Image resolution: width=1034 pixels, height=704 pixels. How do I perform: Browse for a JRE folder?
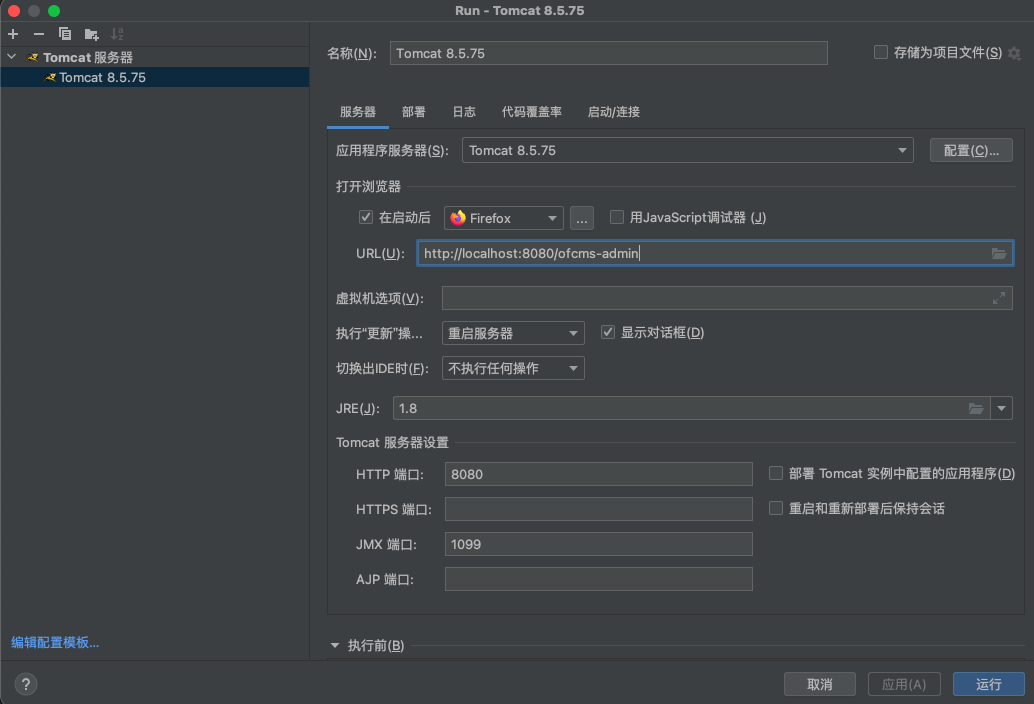(x=976, y=408)
